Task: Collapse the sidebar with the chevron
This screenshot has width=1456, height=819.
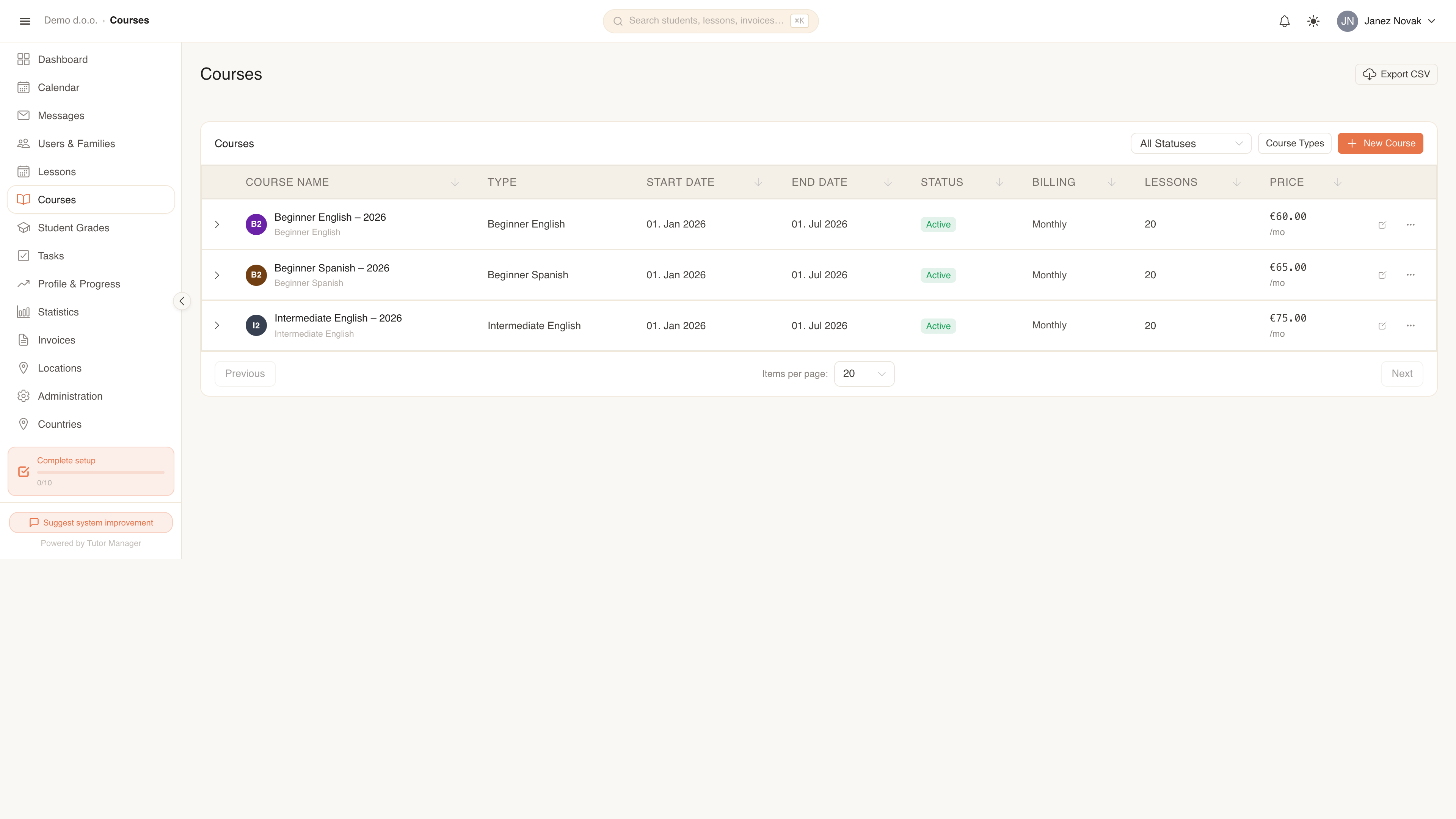Action: (x=182, y=301)
